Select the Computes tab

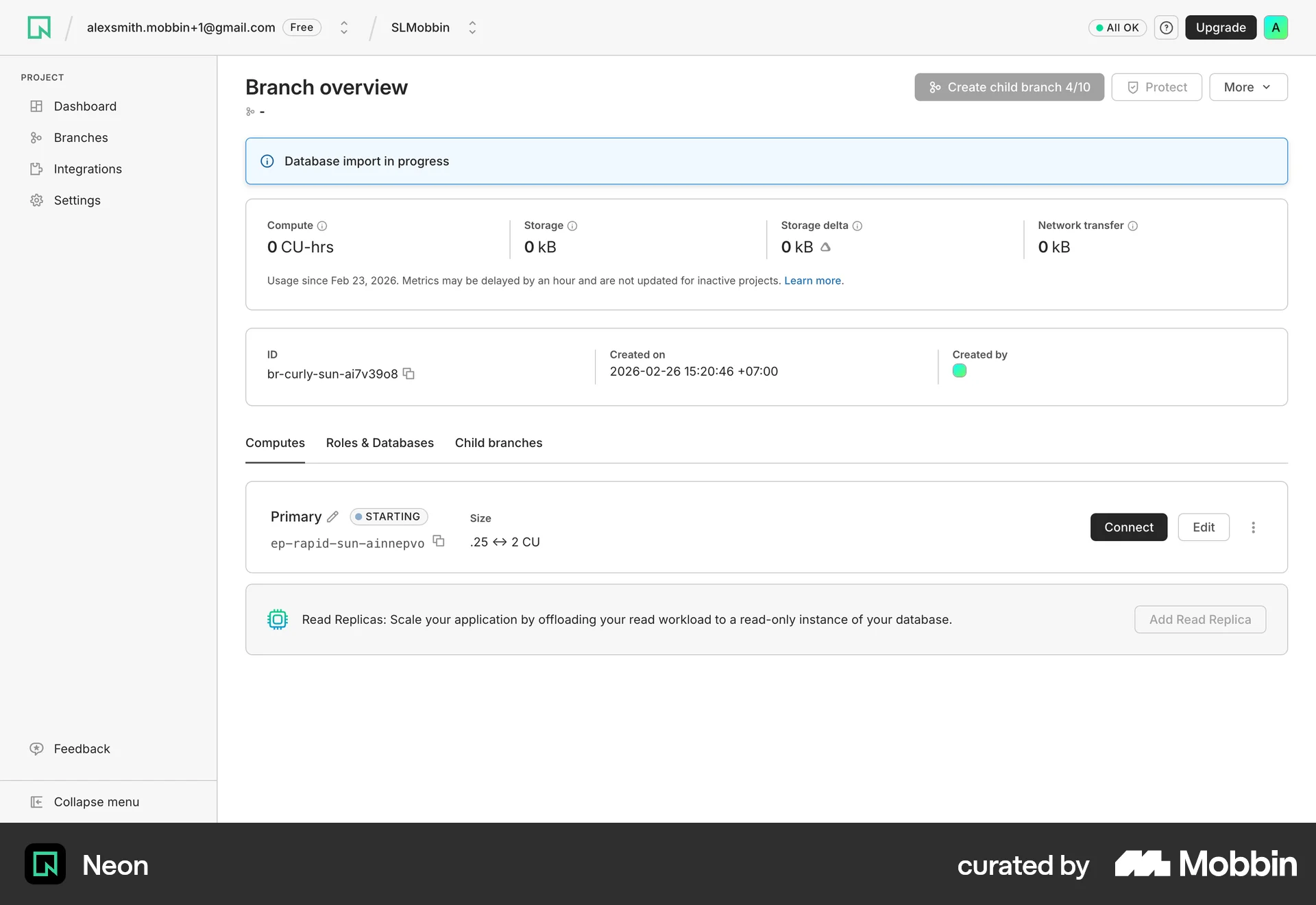coord(275,443)
